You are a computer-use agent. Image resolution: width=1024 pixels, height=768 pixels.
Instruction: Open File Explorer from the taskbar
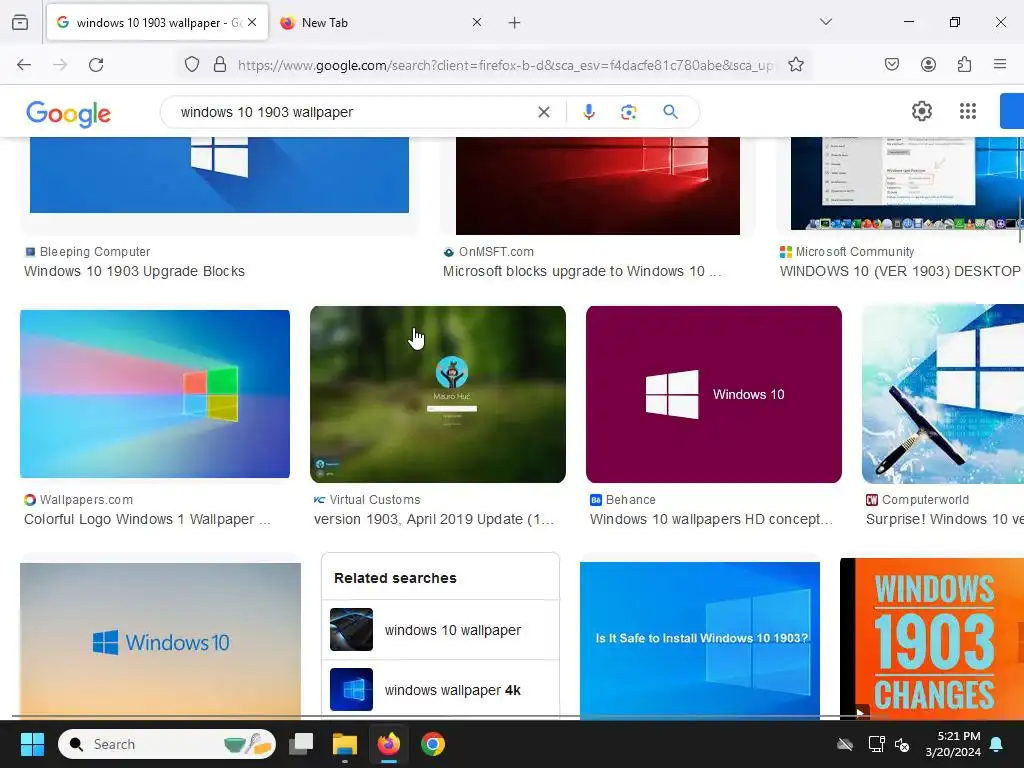click(345, 744)
